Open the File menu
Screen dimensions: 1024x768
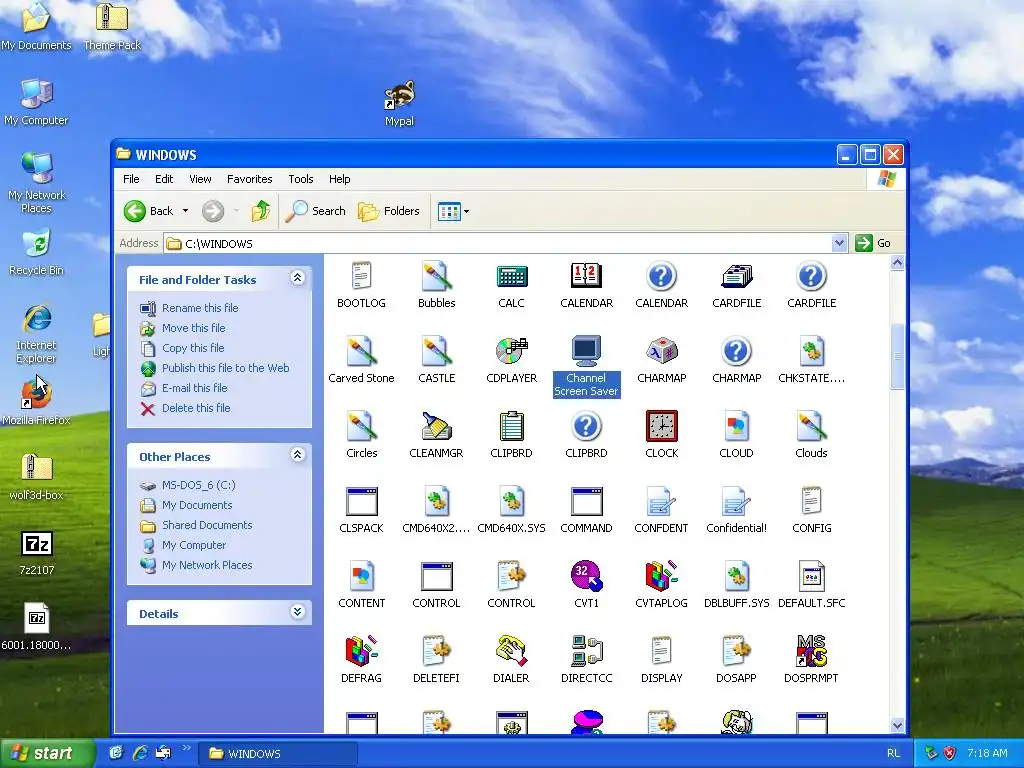131,179
